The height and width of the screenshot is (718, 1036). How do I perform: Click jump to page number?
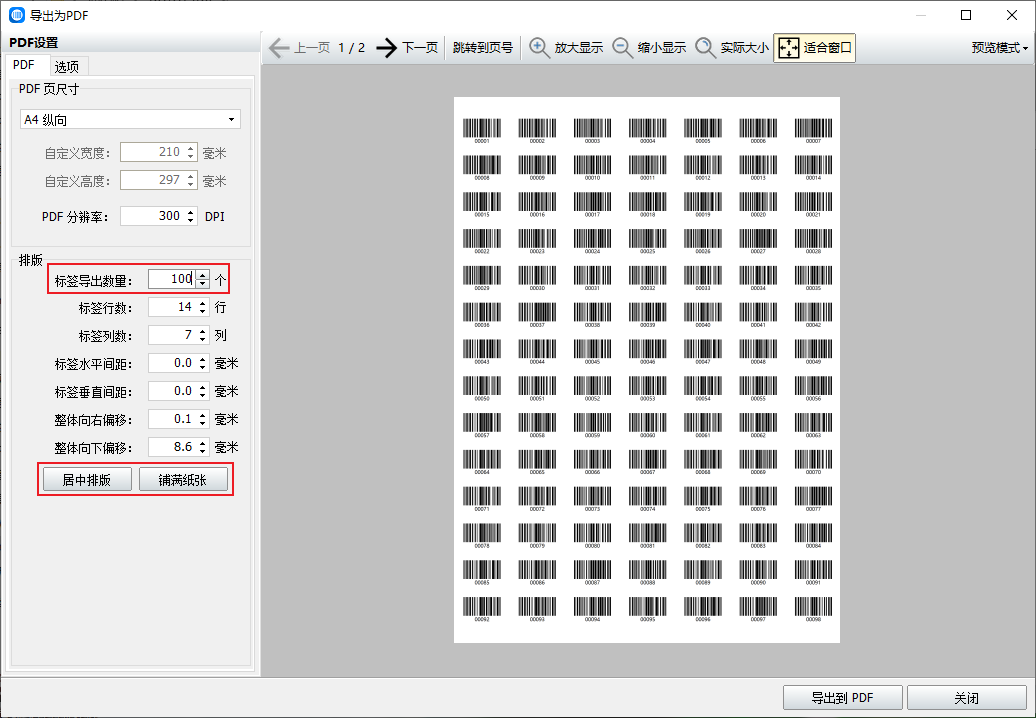pyautogui.click(x=482, y=48)
